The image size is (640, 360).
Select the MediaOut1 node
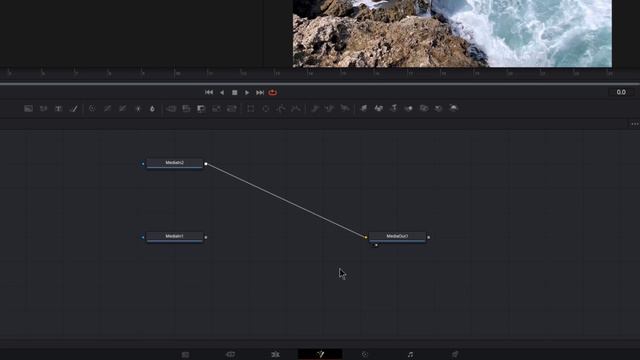pyautogui.click(x=397, y=237)
